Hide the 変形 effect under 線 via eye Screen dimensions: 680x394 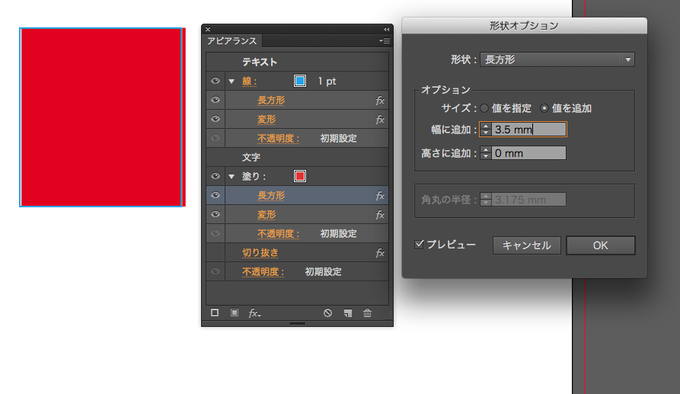coord(216,119)
